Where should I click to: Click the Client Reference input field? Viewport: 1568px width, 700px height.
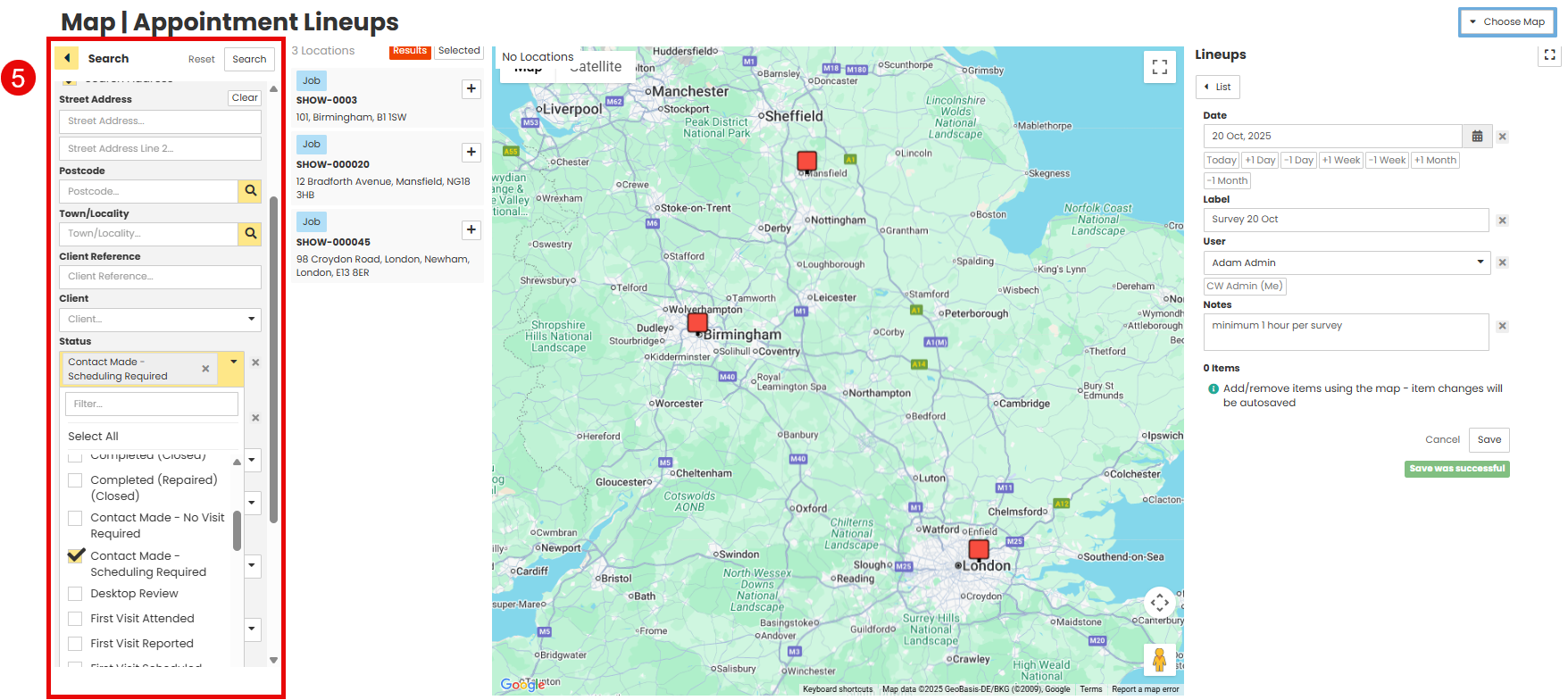(x=161, y=277)
